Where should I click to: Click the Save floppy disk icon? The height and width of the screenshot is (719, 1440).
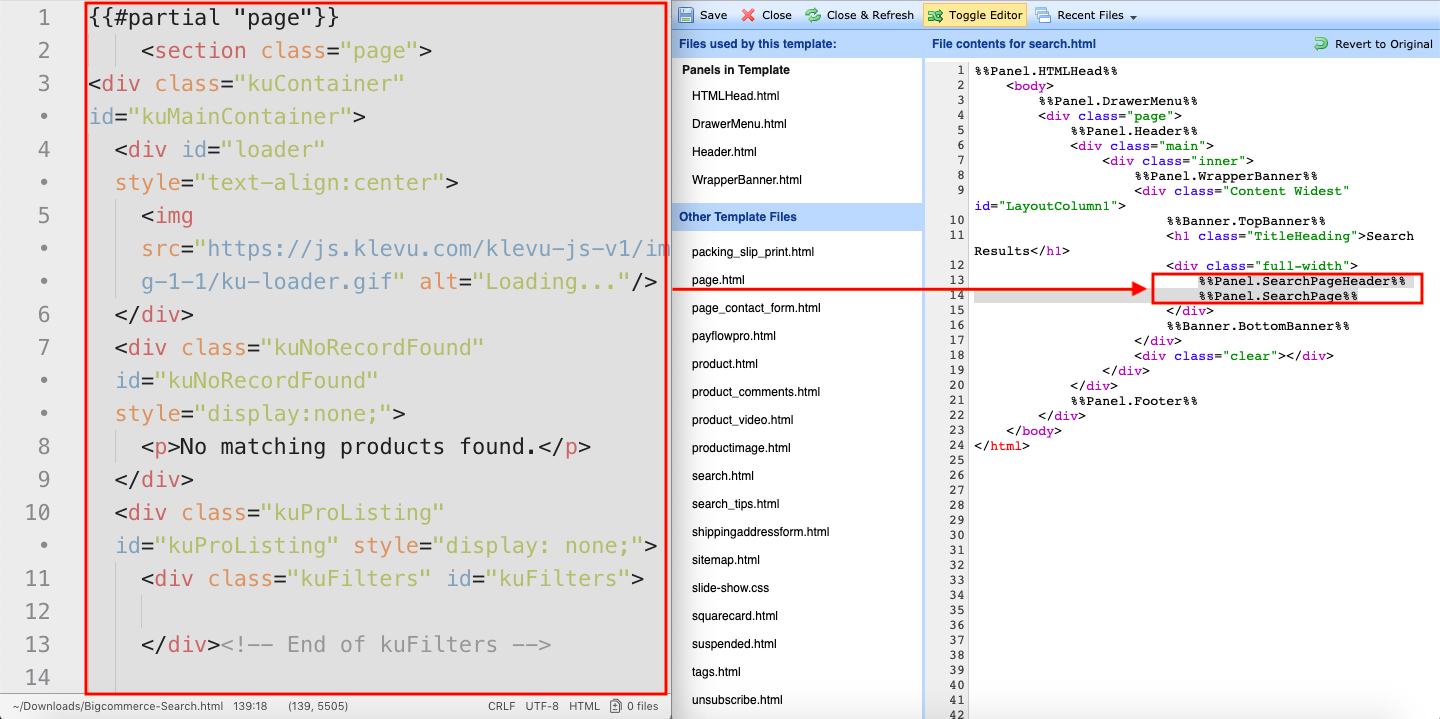point(687,15)
